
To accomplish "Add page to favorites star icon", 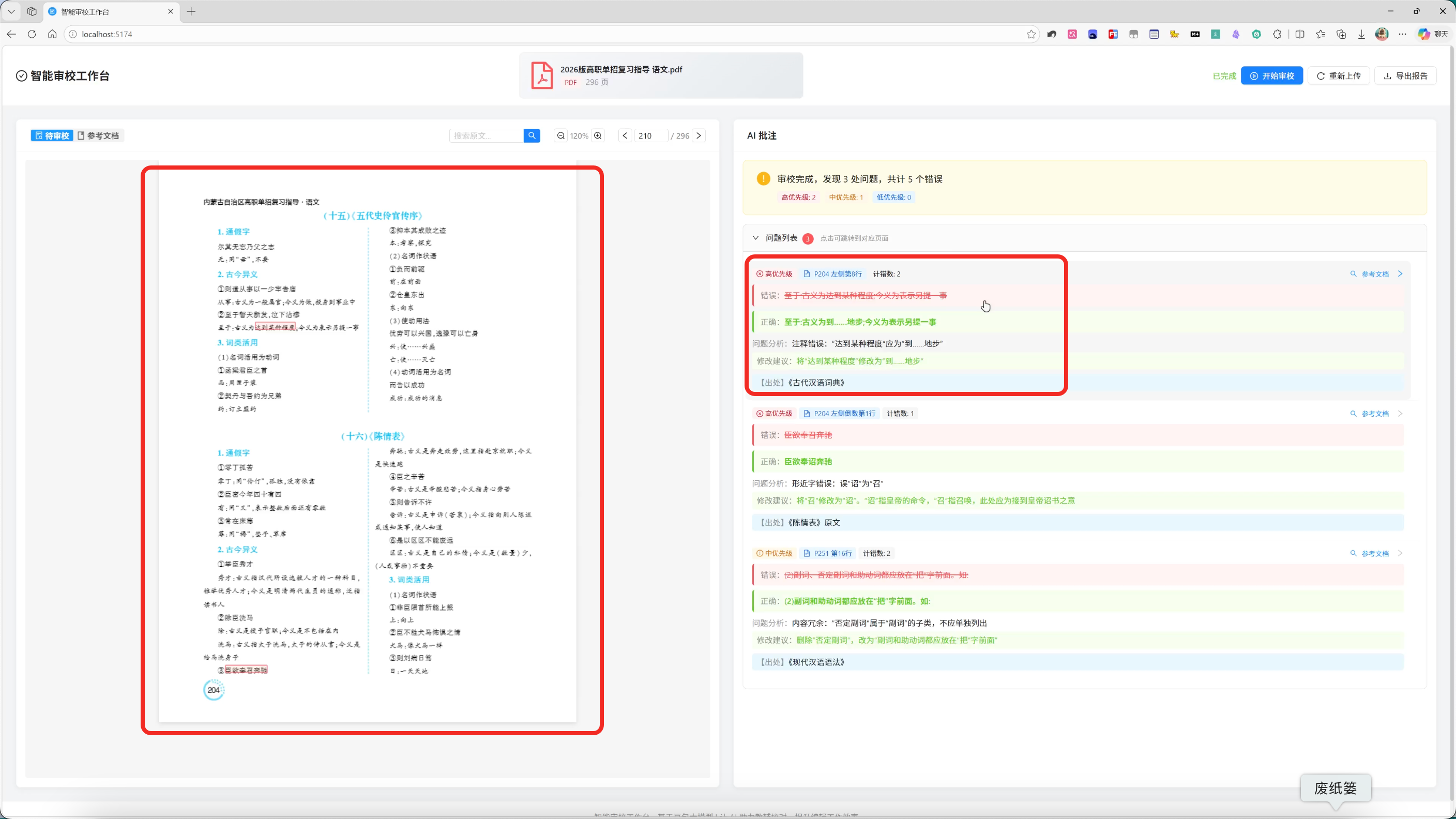I will pyautogui.click(x=1031, y=35).
